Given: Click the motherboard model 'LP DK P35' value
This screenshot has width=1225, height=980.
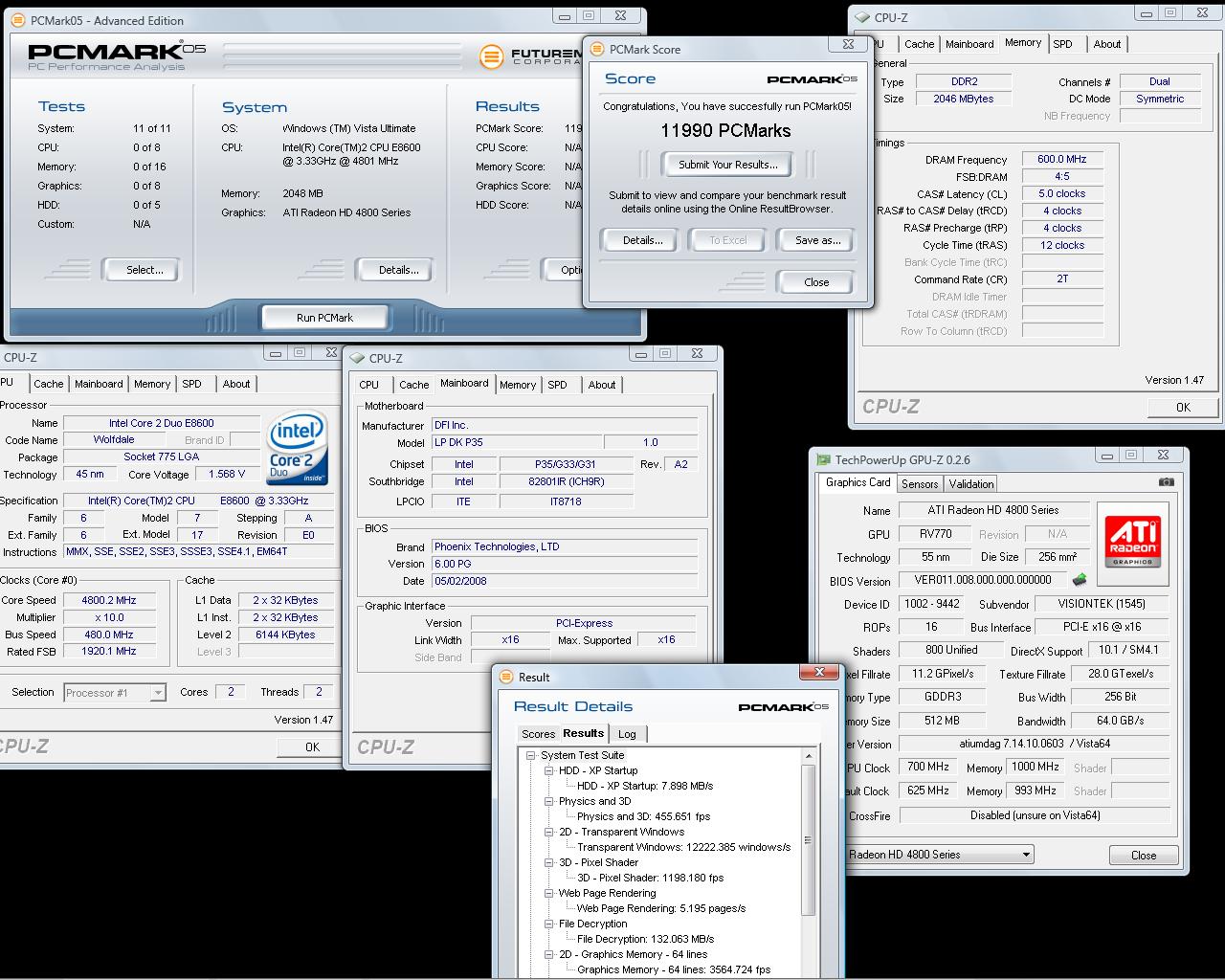Looking at the screenshot, I should coord(517,442).
